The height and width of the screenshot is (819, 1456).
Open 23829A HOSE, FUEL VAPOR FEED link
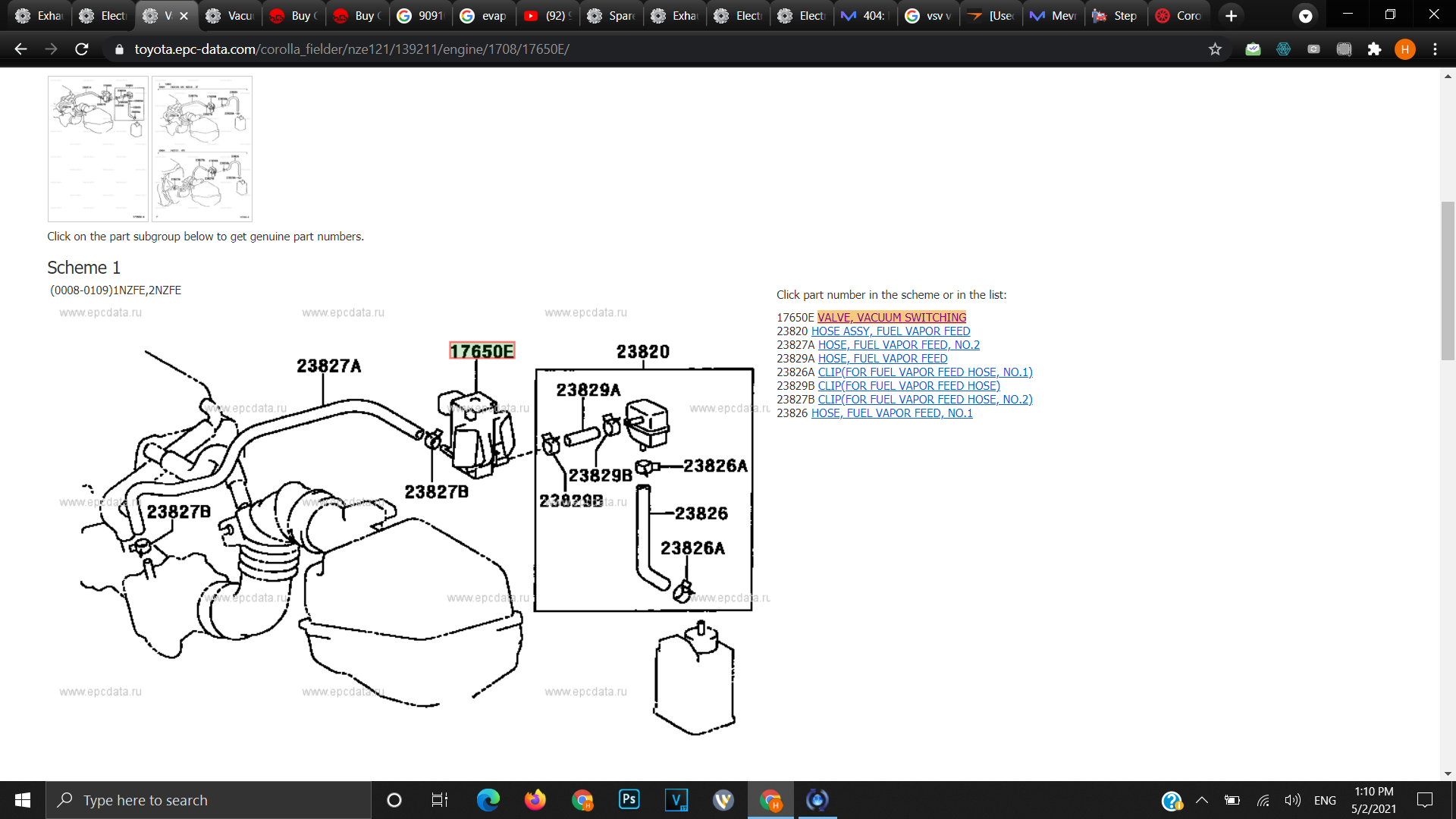pos(883,359)
